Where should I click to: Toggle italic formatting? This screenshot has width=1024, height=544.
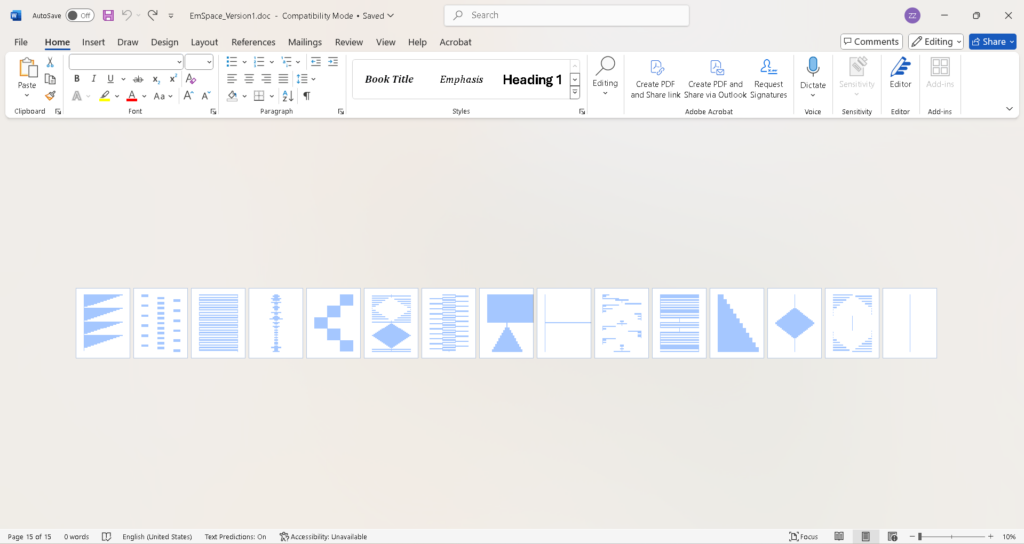coord(93,79)
